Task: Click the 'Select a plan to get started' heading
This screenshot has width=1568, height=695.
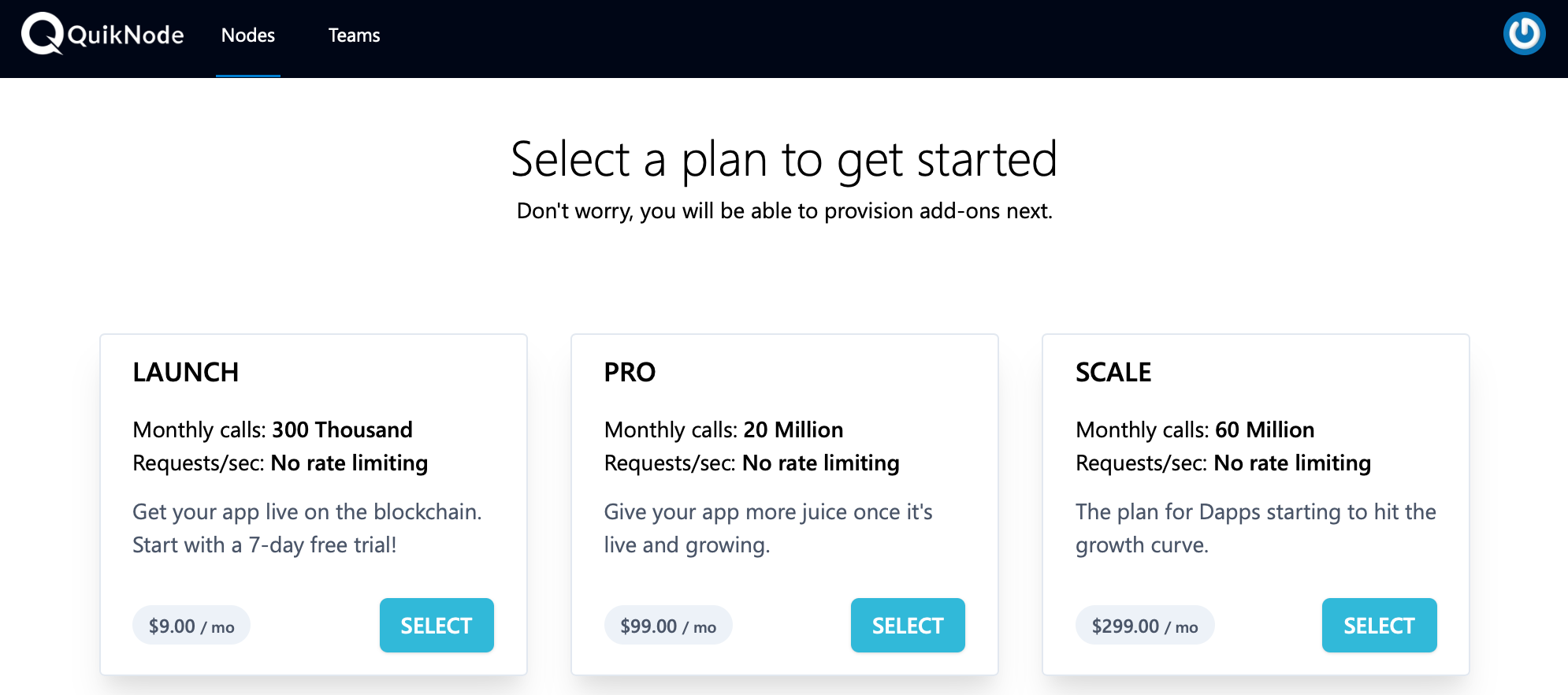Action: click(x=784, y=159)
